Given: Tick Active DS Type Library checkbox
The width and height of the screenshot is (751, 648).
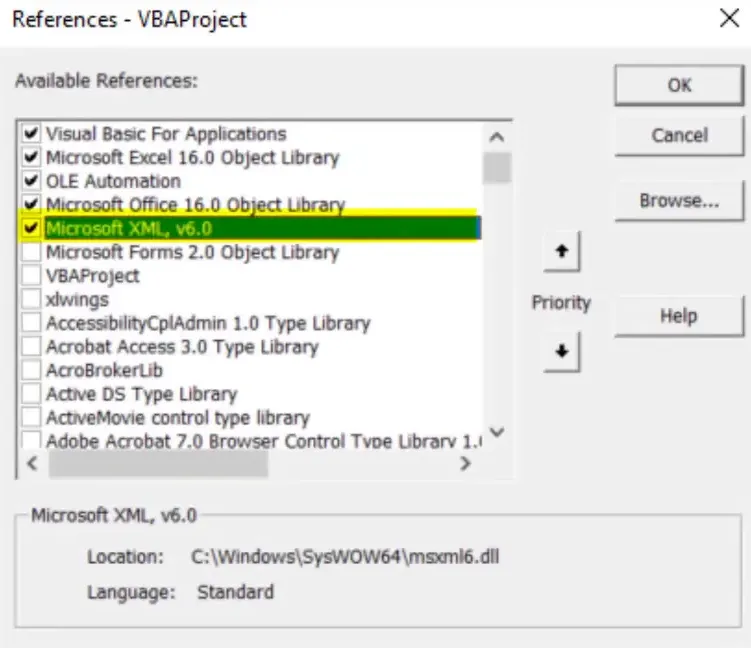Looking at the screenshot, I should 31,394.
